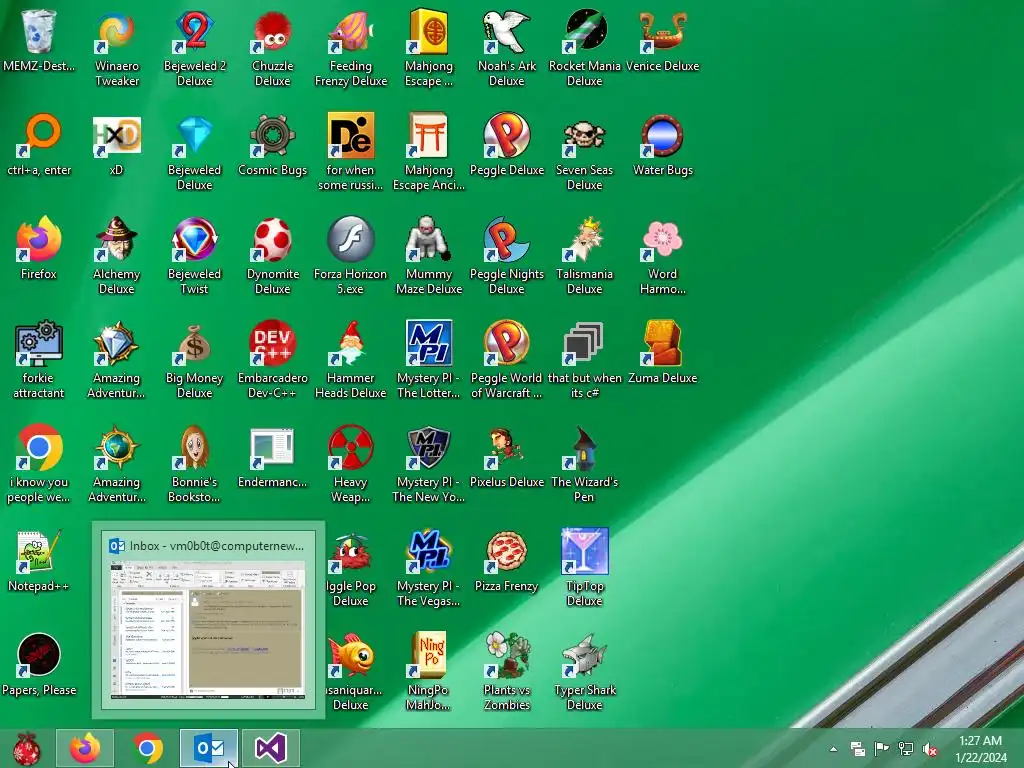1024x768 pixels.
Task: Select the Venice Deluxe gondola icon
Action: pos(663,31)
